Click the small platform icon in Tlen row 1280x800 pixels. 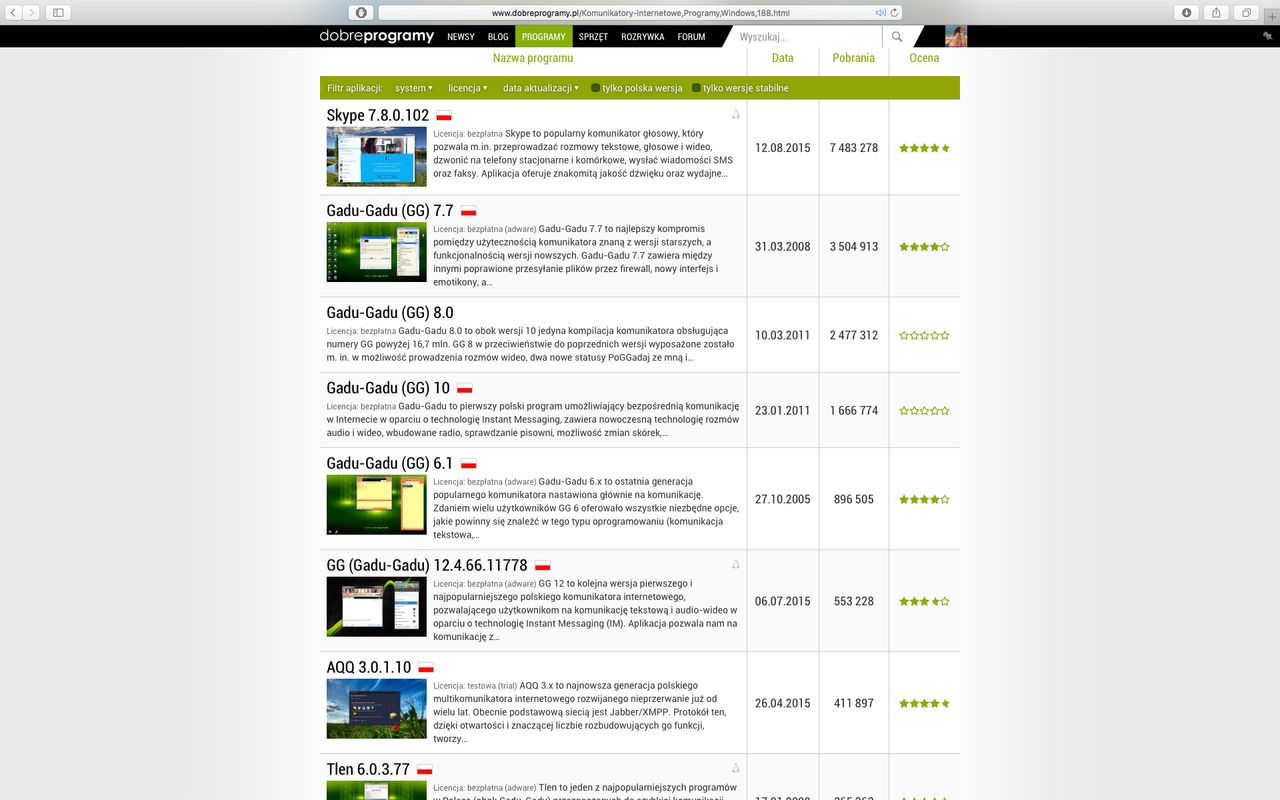point(735,769)
